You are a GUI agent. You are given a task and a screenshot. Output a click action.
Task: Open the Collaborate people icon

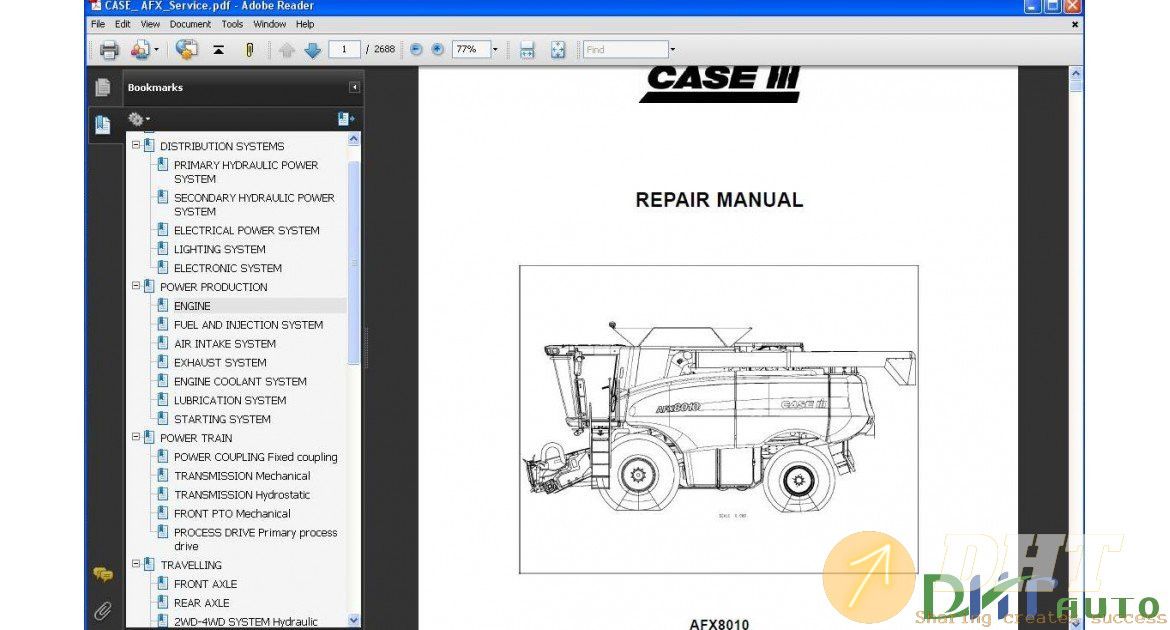pos(140,50)
